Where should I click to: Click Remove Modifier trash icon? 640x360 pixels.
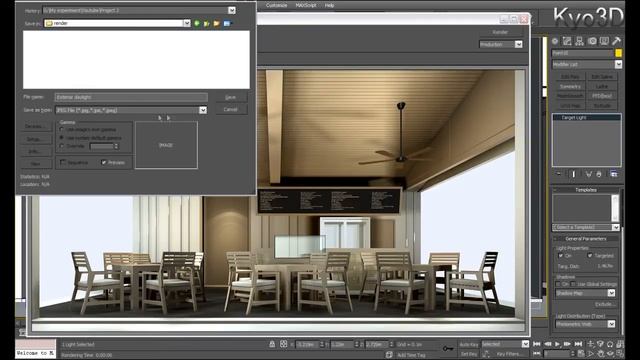599,174
